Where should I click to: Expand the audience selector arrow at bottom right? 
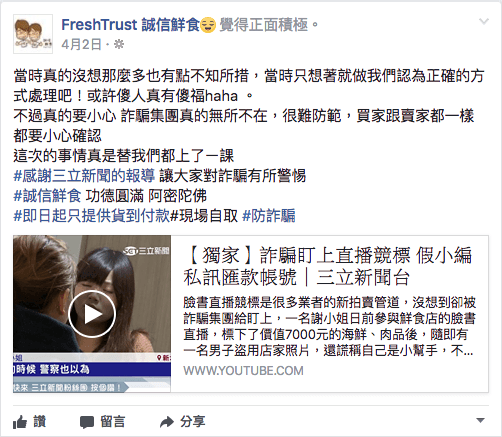480,420
